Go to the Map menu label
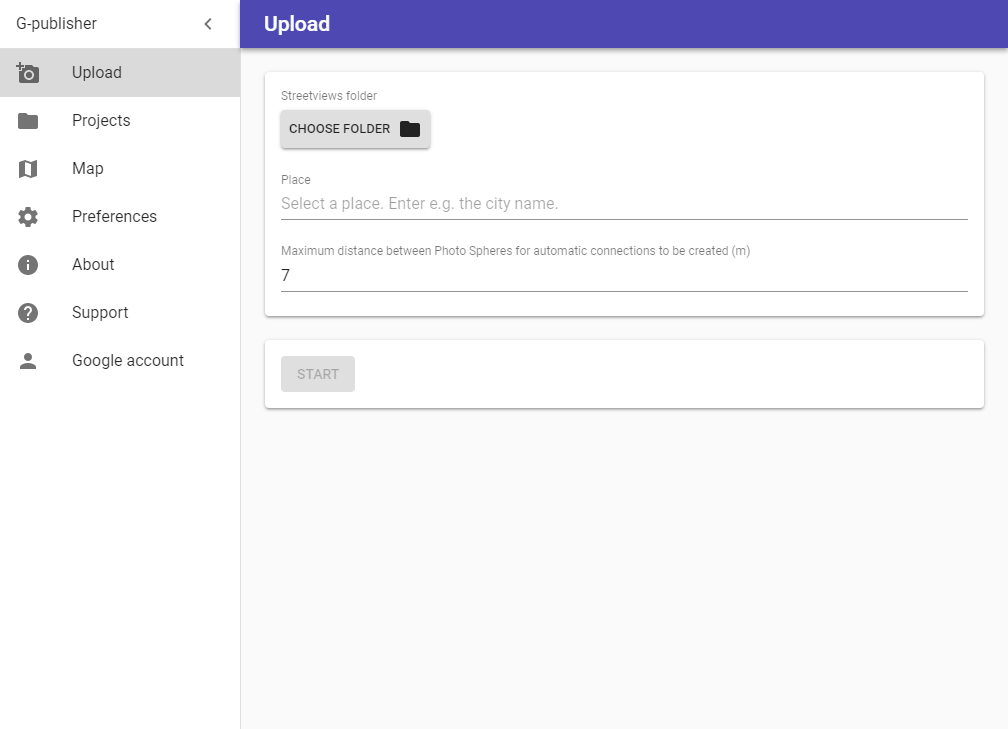 coord(88,169)
